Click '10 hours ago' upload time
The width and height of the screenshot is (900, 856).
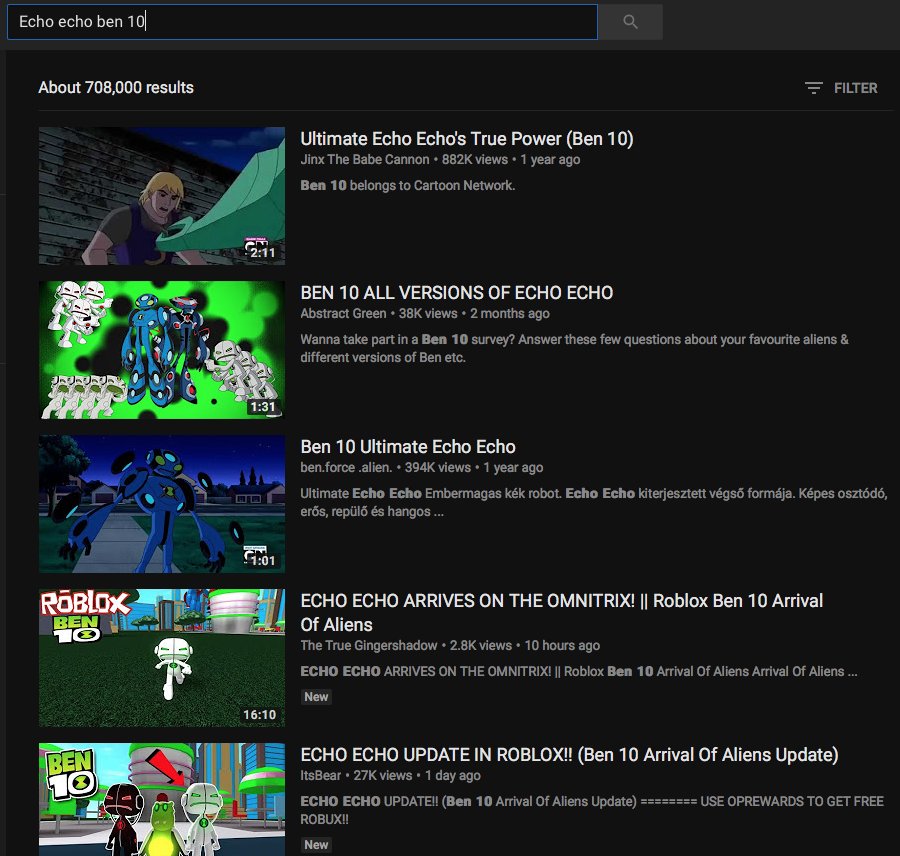(562, 645)
